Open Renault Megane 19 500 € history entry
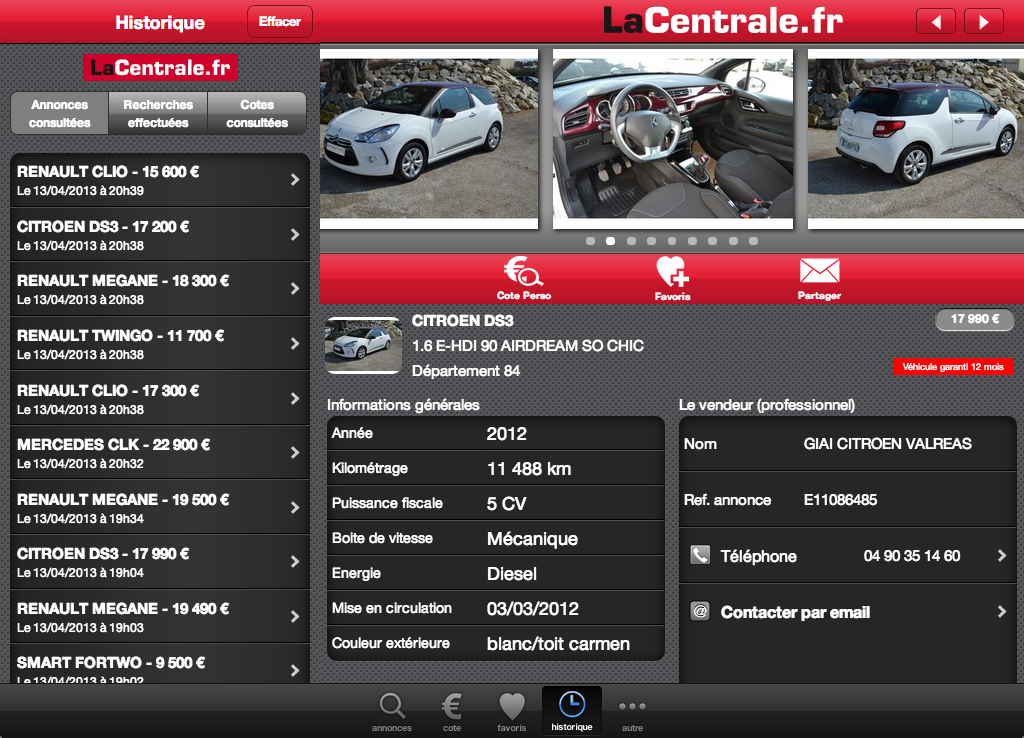 160,508
